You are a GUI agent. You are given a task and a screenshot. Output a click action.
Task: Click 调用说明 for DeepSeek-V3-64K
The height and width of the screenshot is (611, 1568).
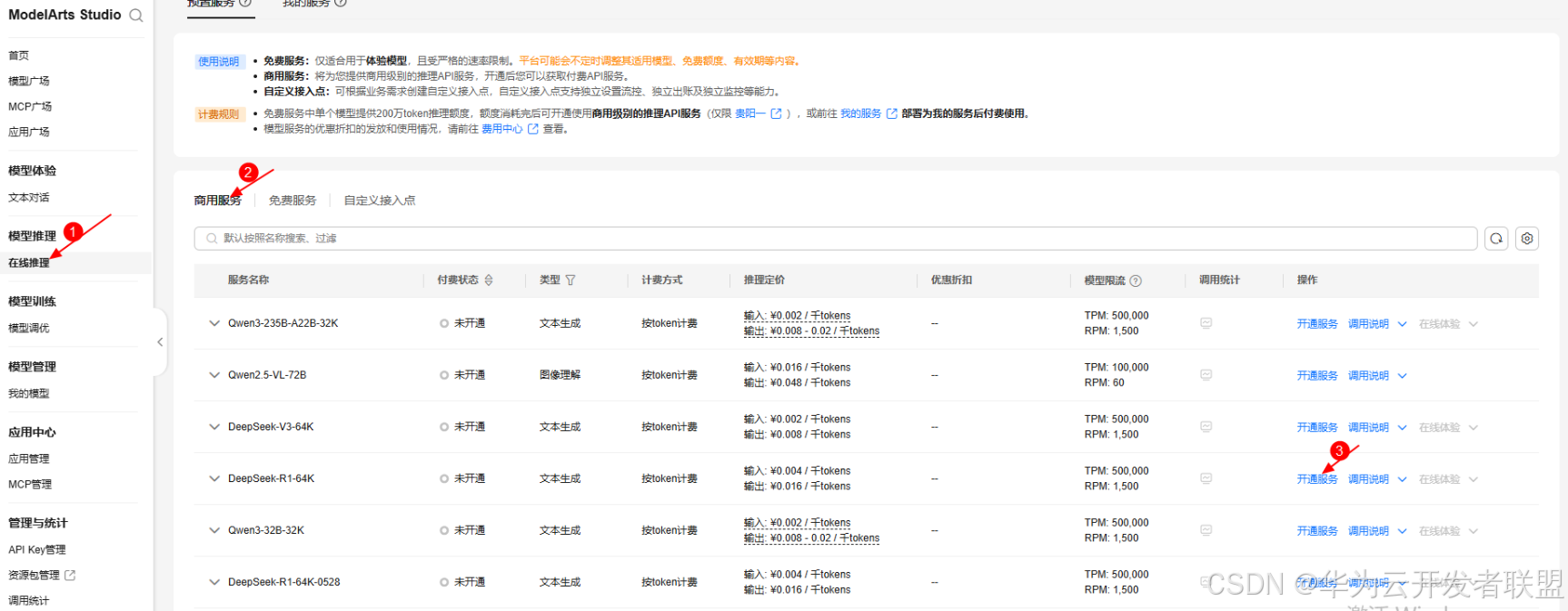tap(1367, 428)
